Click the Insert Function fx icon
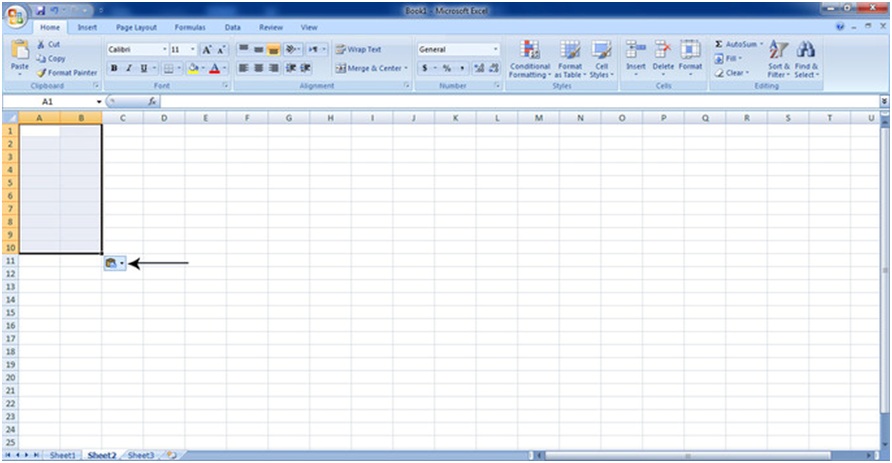892x463 pixels. 152,102
